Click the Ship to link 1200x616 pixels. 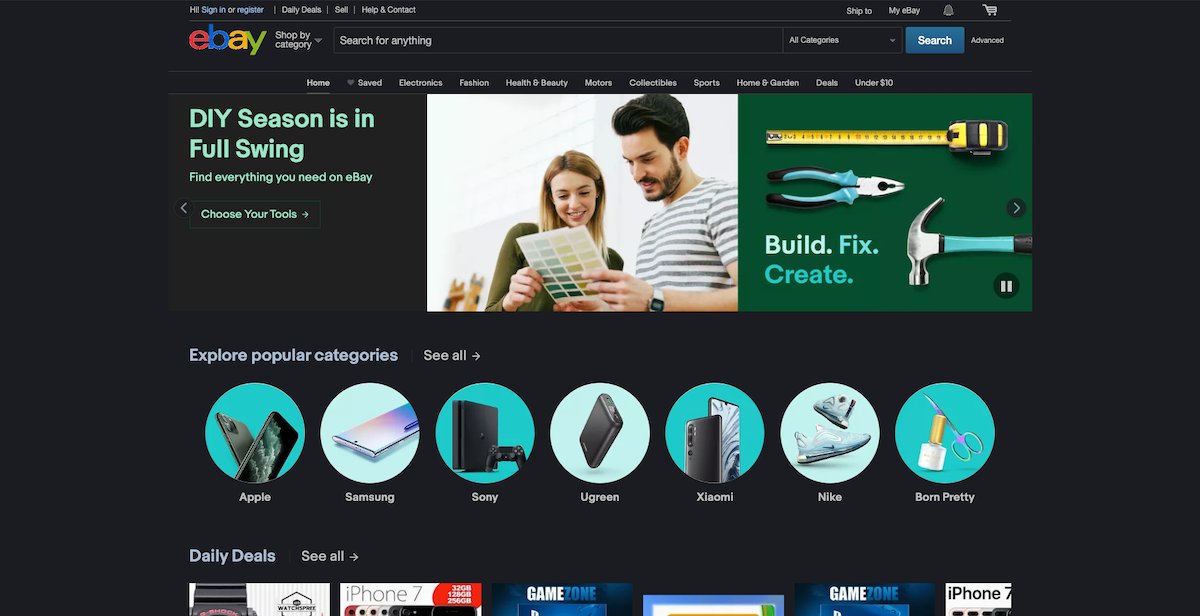pos(859,11)
